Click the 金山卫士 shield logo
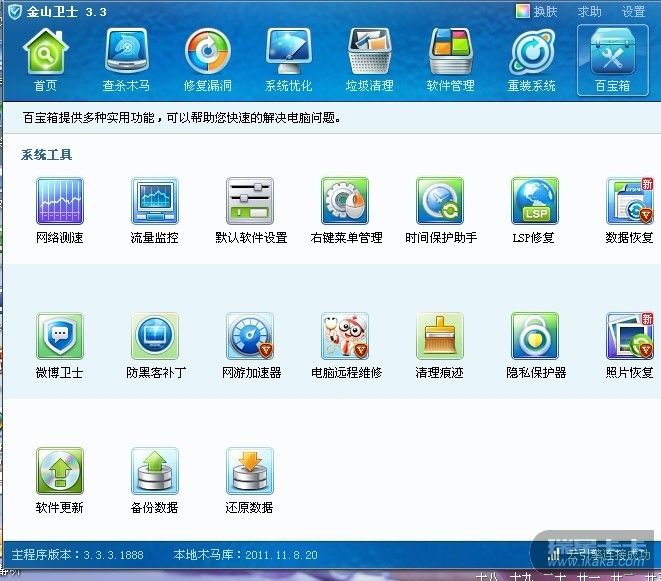This screenshot has height=581, width=661. (x=15, y=11)
